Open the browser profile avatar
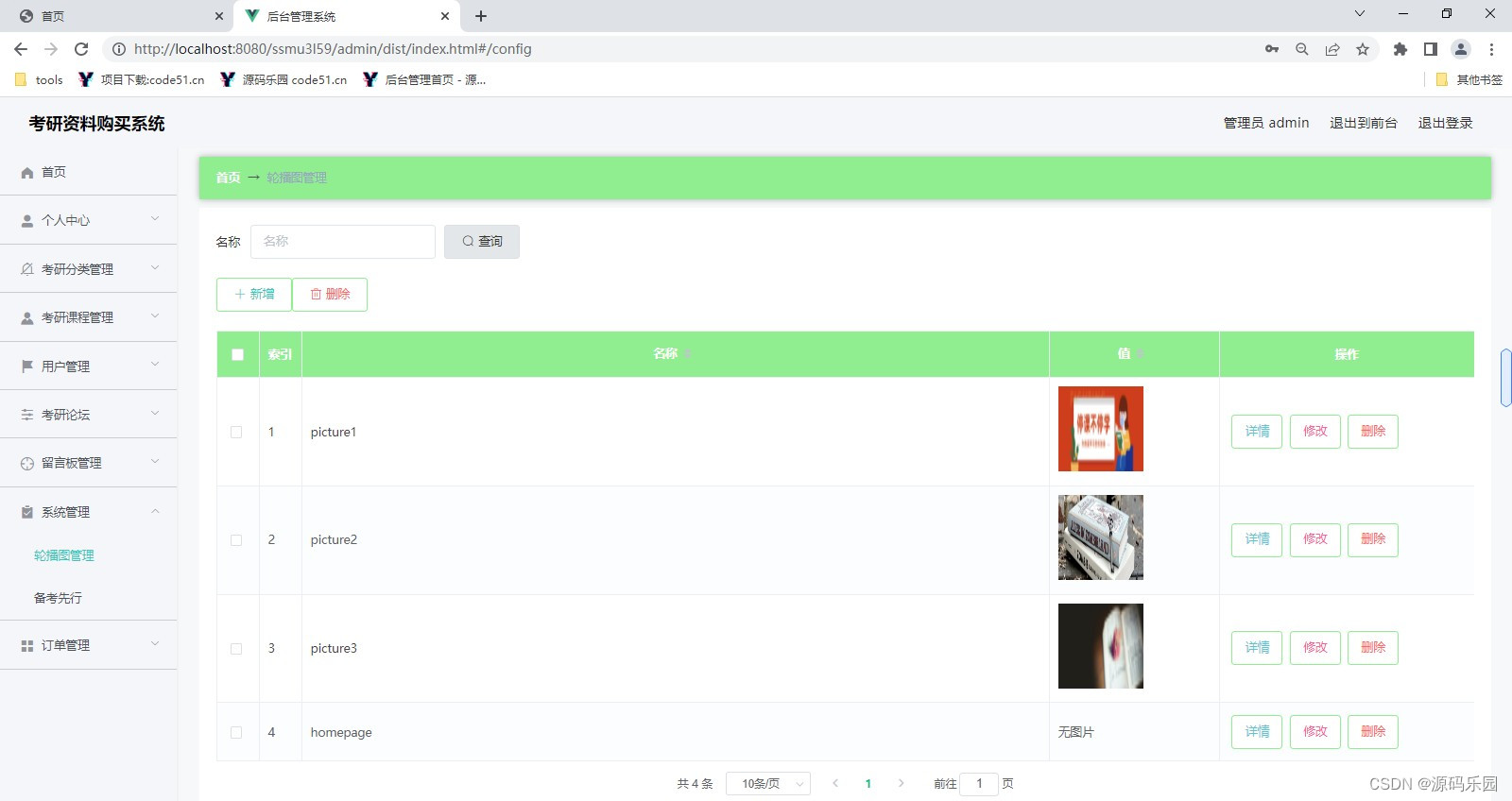Image resolution: width=1512 pixels, height=801 pixels. [1461, 49]
